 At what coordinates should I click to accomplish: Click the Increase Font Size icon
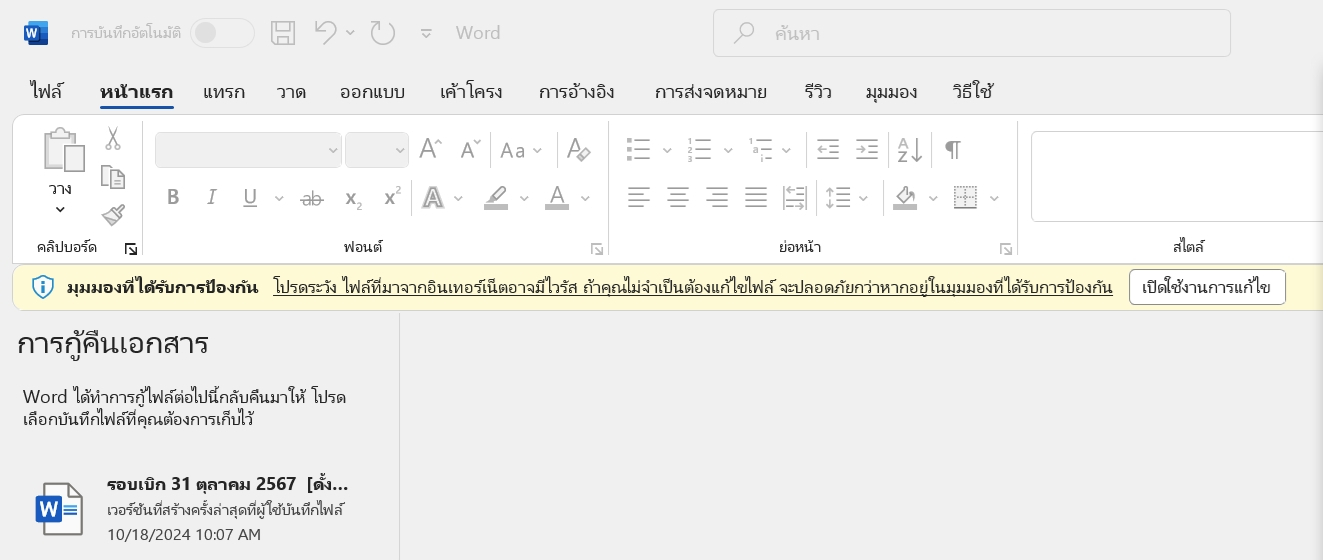click(x=430, y=150)
